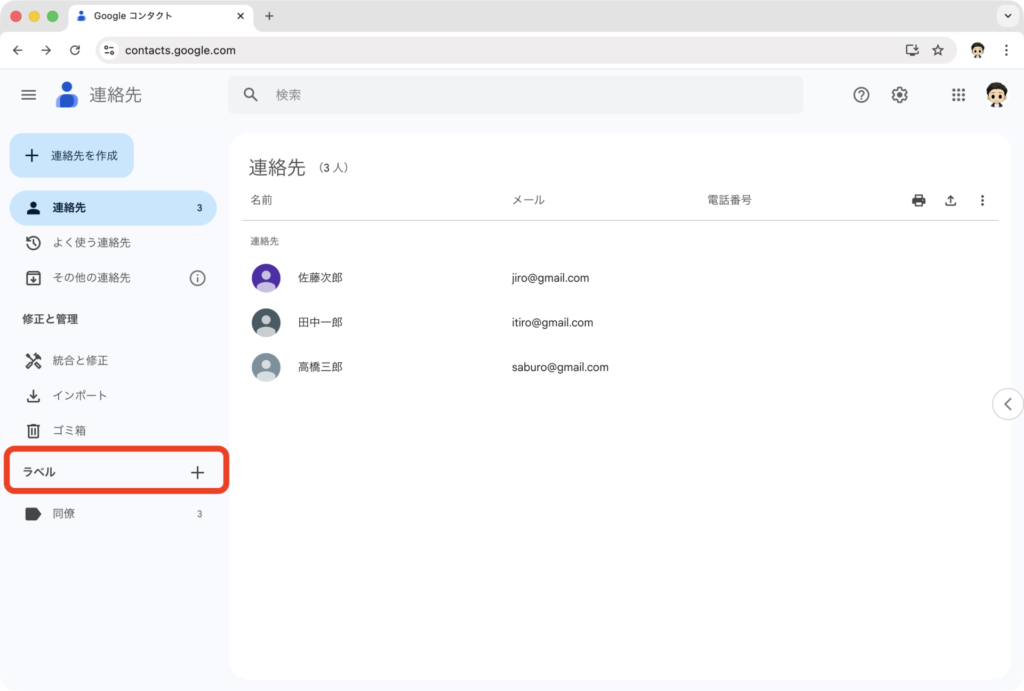Expand the side panel chevron arrow
Viewport: 1024px width, 691px height.
[x=1007, y=404]
